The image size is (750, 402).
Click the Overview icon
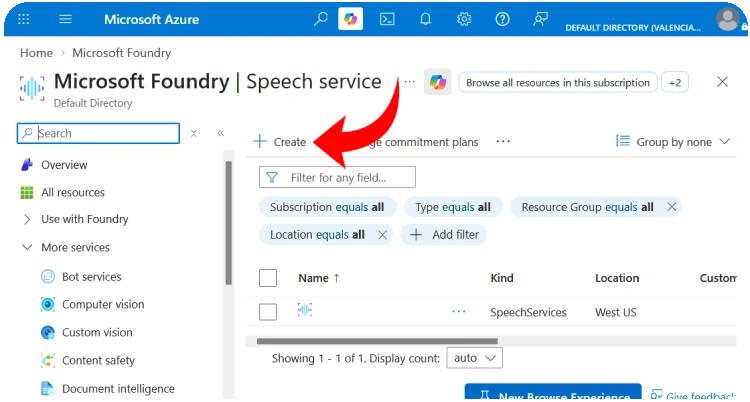27,165
